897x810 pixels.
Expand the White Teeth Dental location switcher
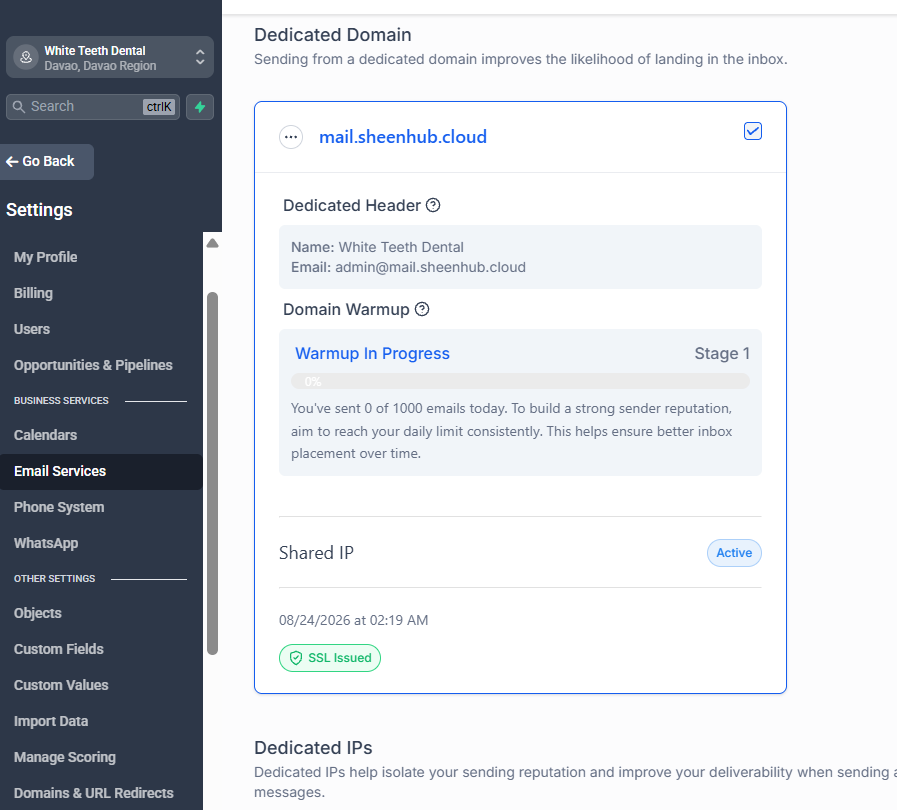110,57
